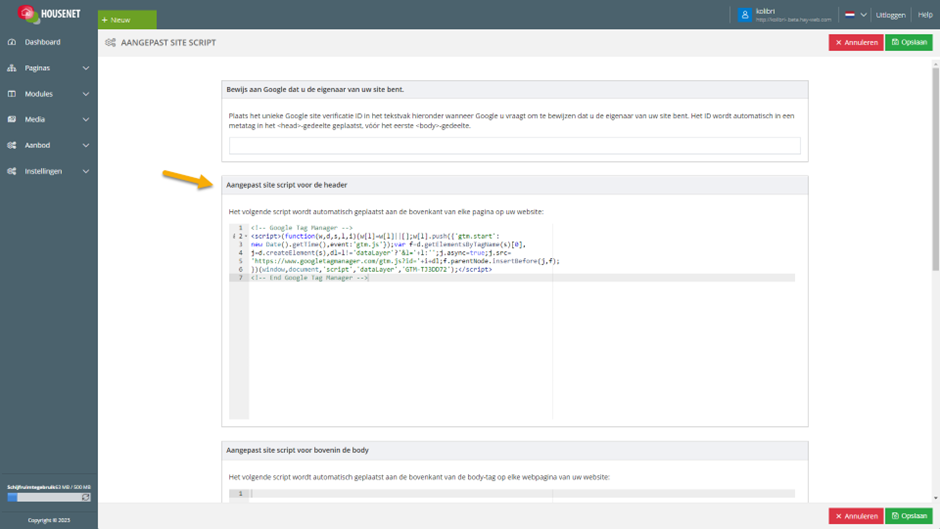
Task: Click 'Bewijs aan Google' section heading
Action: pos(315,89)
